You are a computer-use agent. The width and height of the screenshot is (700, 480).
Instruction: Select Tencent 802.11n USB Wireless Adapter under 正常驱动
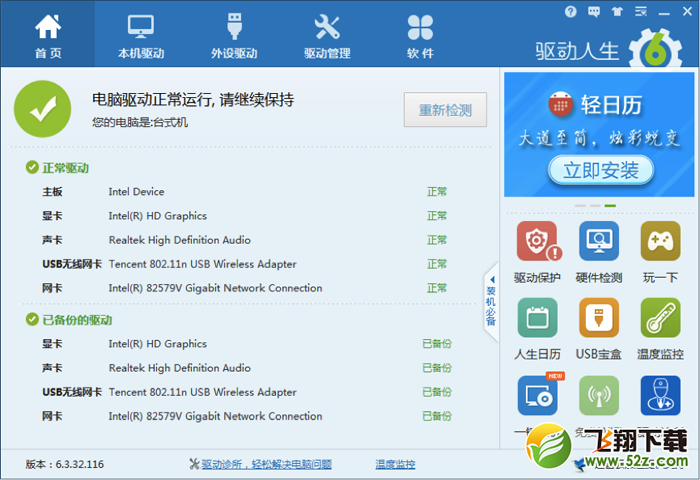point(245,264)
